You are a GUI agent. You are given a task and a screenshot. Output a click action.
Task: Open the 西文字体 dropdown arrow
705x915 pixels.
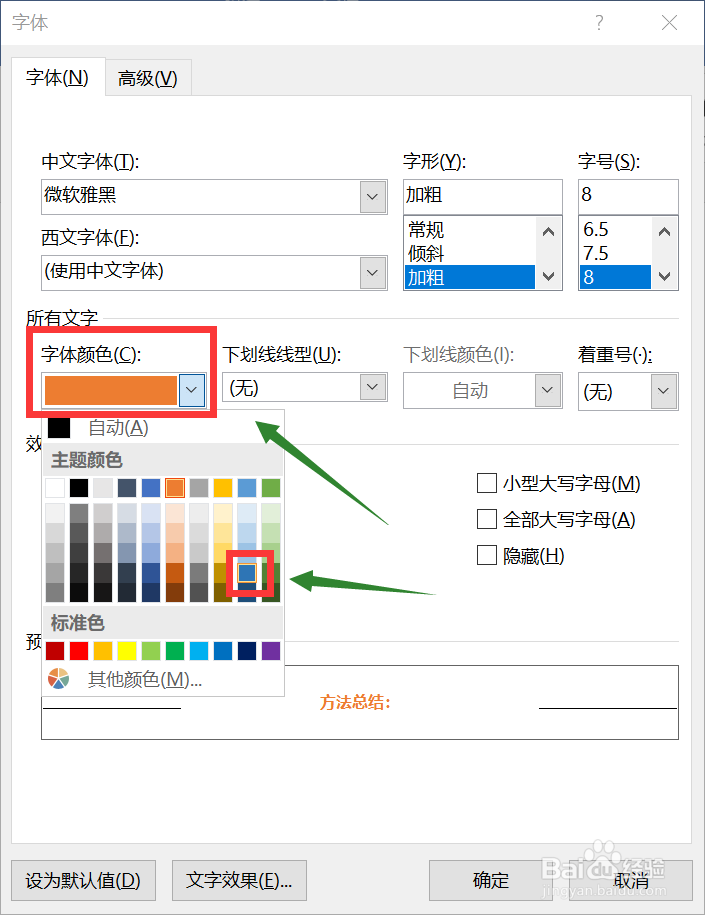tap(372, 273)
